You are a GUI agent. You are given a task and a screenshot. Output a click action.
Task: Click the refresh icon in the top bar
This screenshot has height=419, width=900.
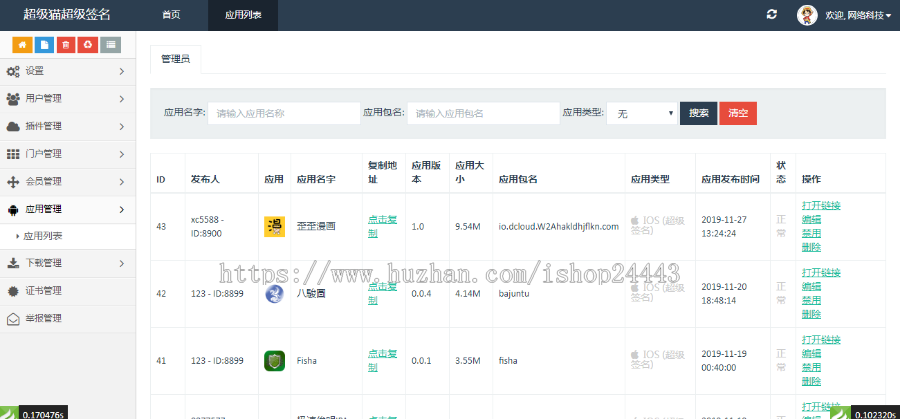click(772, 15)
